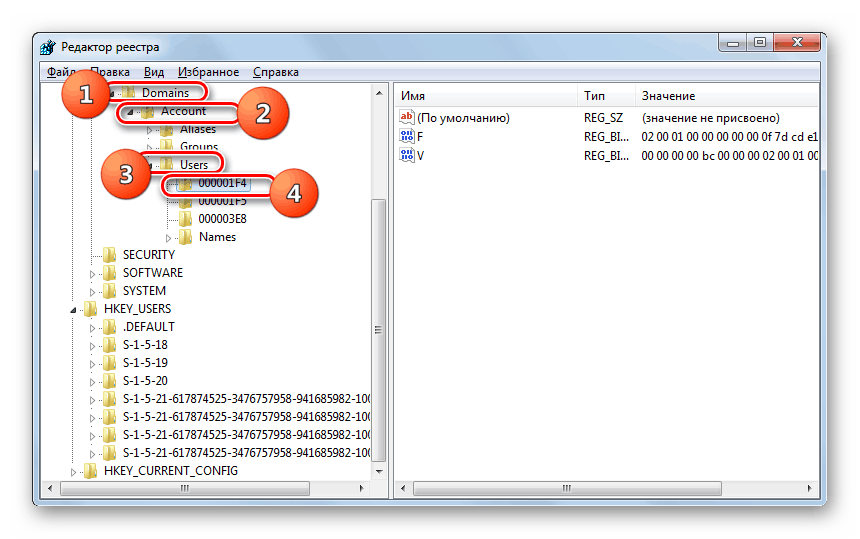This screenshot has height=539, width=860.
Task: Open the Правка menu
Action: point(110,72)
